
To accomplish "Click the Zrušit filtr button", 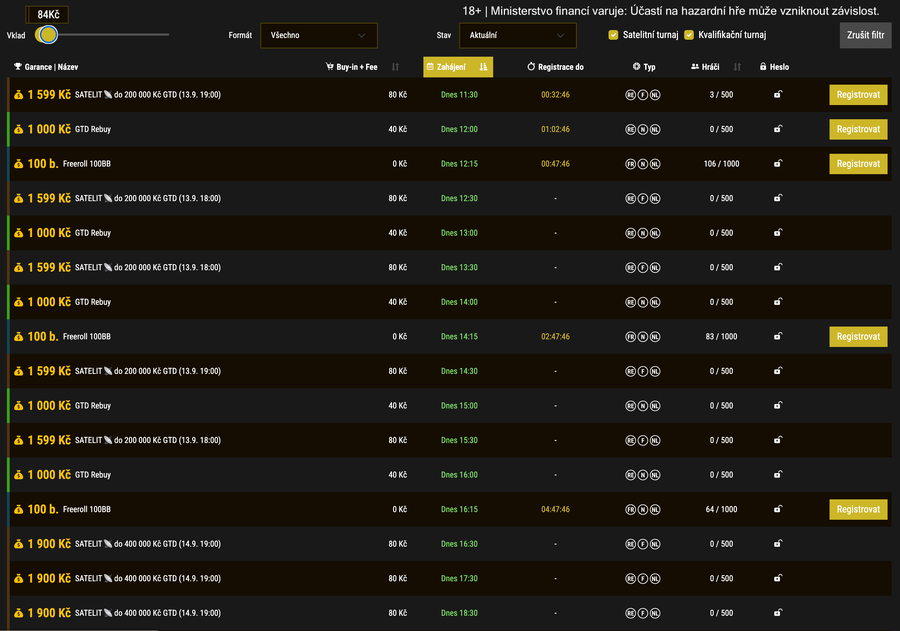I will [x=865, y=36].
